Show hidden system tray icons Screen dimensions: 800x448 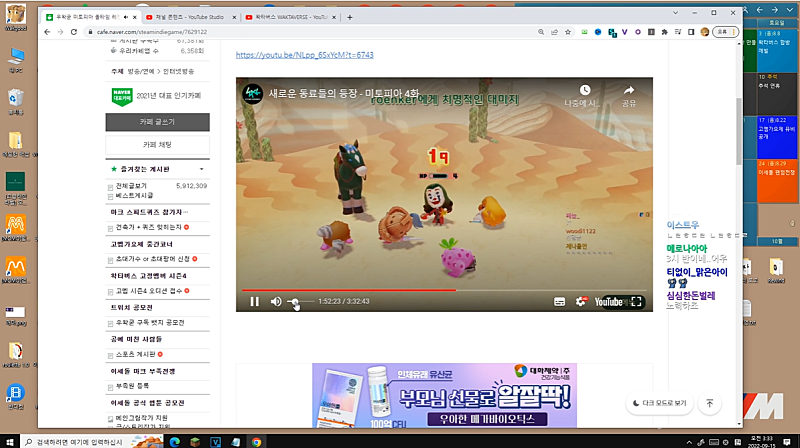click(689, 442)
